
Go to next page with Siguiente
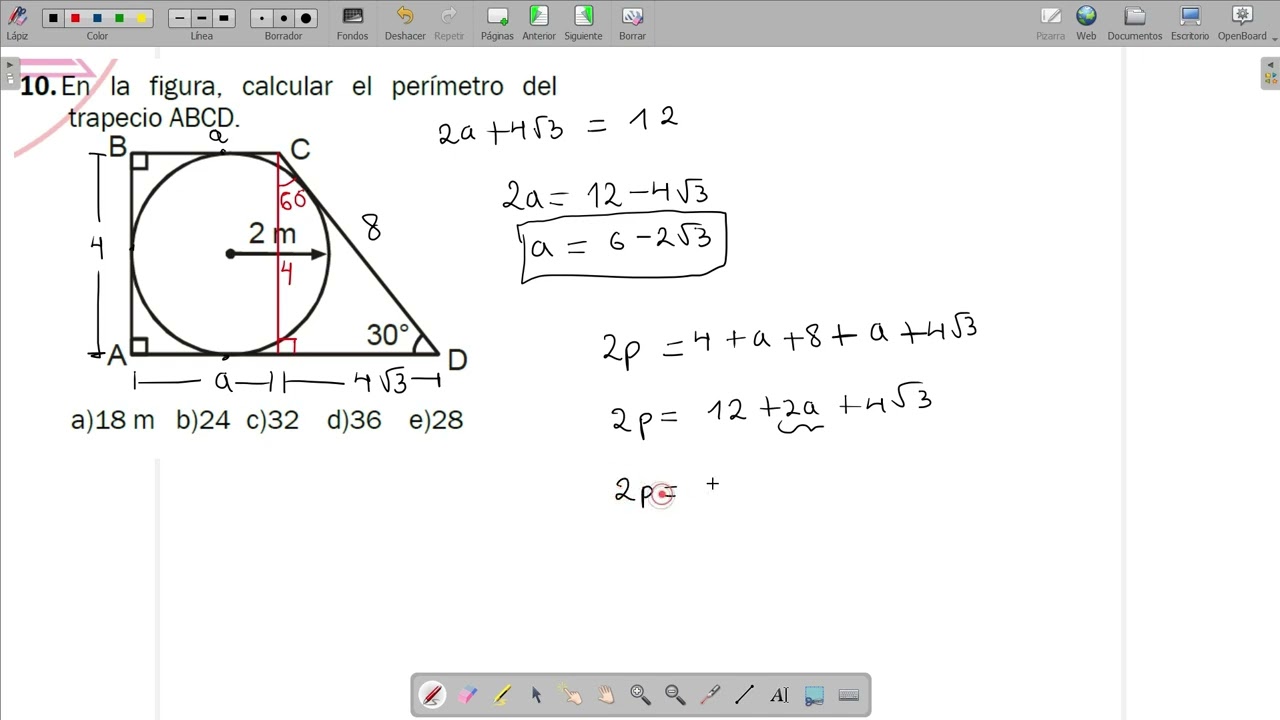point(583,22)
